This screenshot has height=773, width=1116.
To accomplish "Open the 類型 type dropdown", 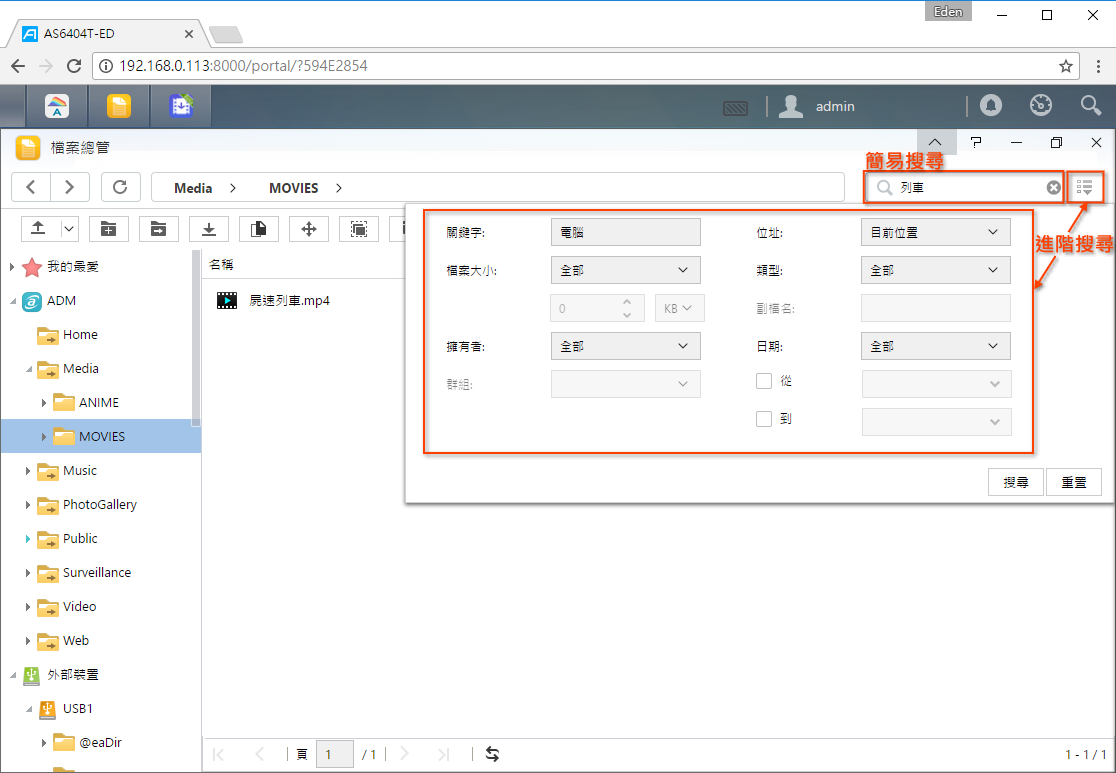I will [x=936, y=270].
